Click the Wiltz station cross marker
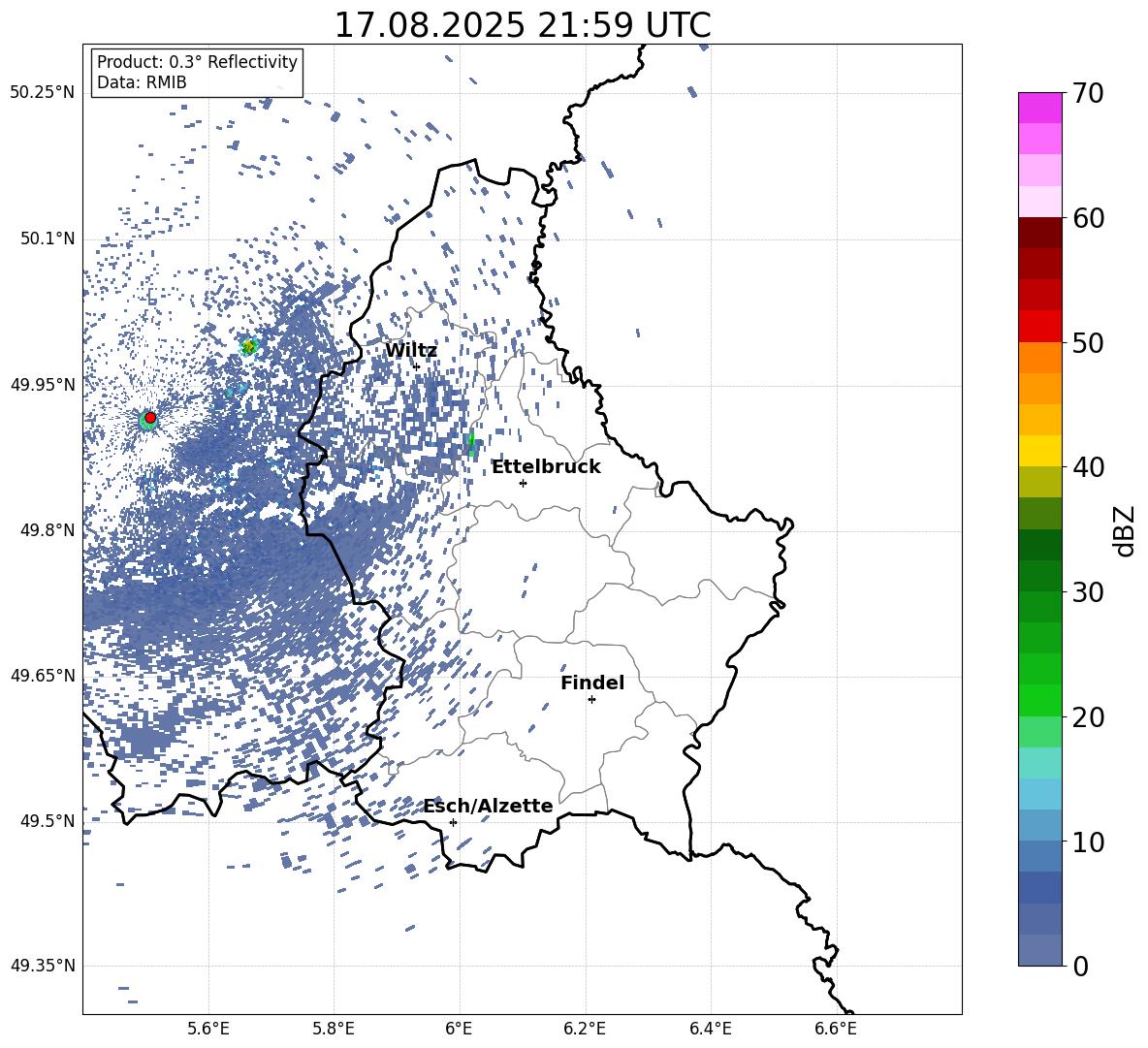1148x1048 pixels. tap(417, 366)
